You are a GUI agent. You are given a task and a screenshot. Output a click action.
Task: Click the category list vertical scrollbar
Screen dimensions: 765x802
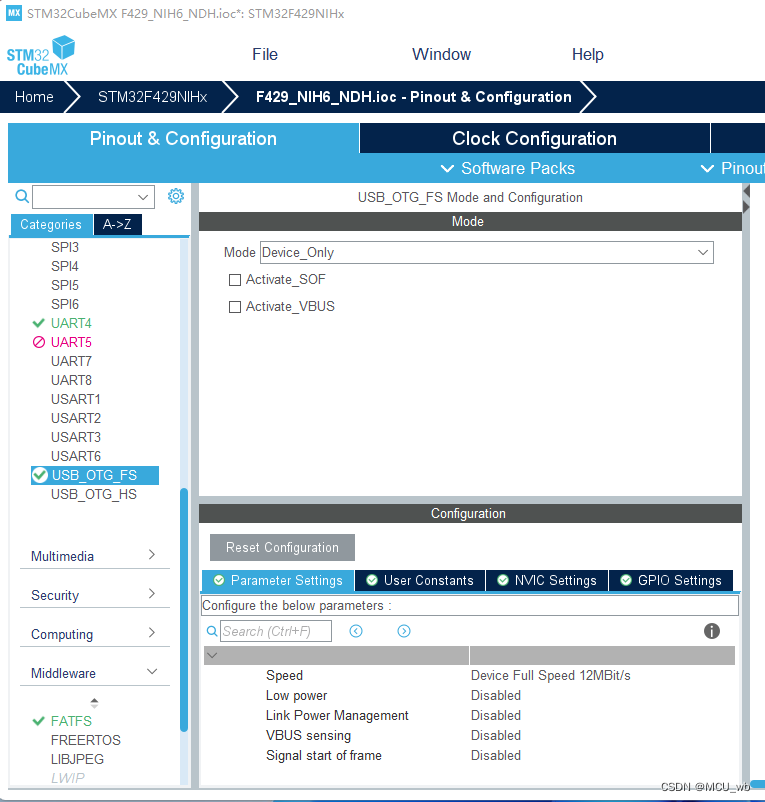coord(184,611)
